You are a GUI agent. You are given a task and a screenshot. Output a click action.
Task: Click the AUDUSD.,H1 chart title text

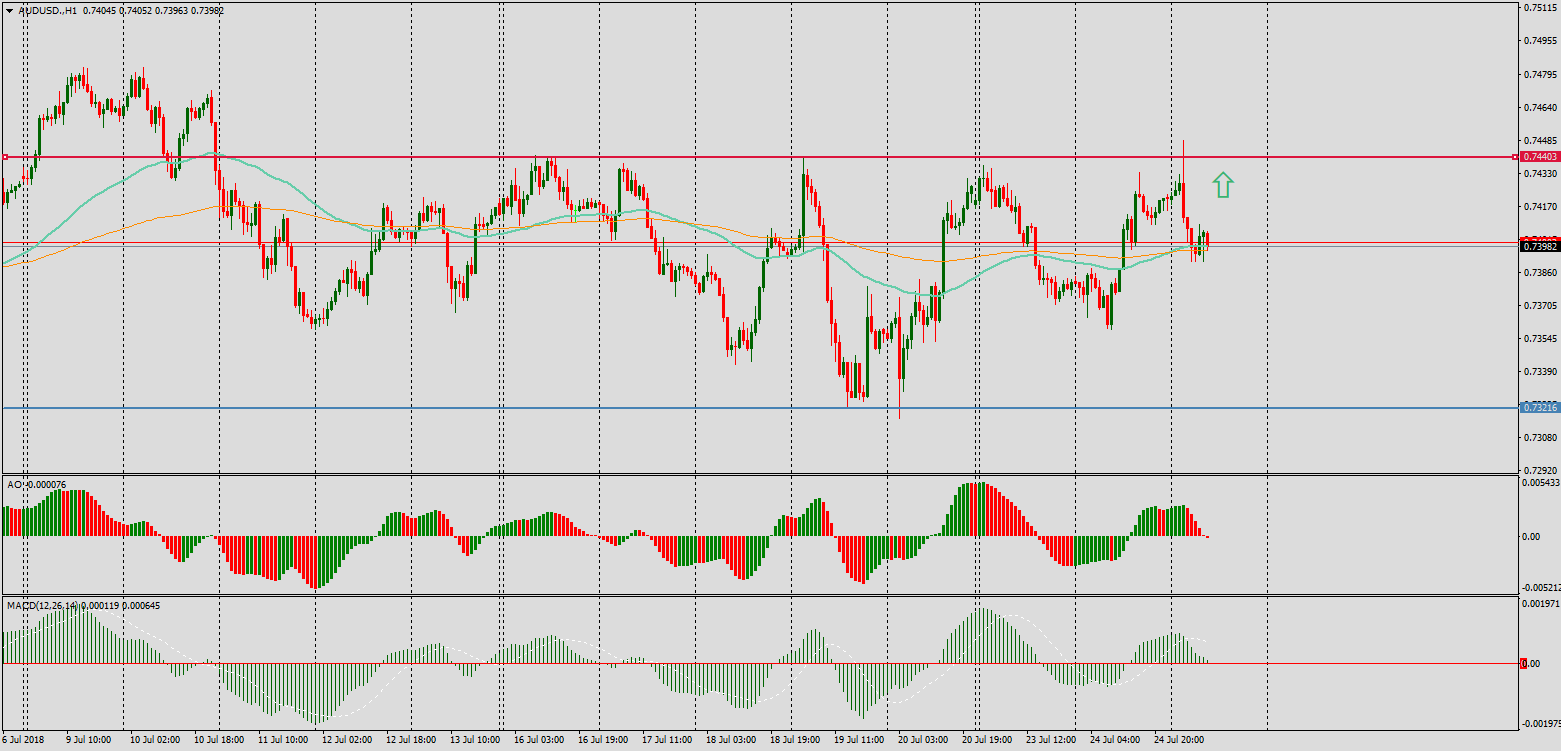click(47, 10)
